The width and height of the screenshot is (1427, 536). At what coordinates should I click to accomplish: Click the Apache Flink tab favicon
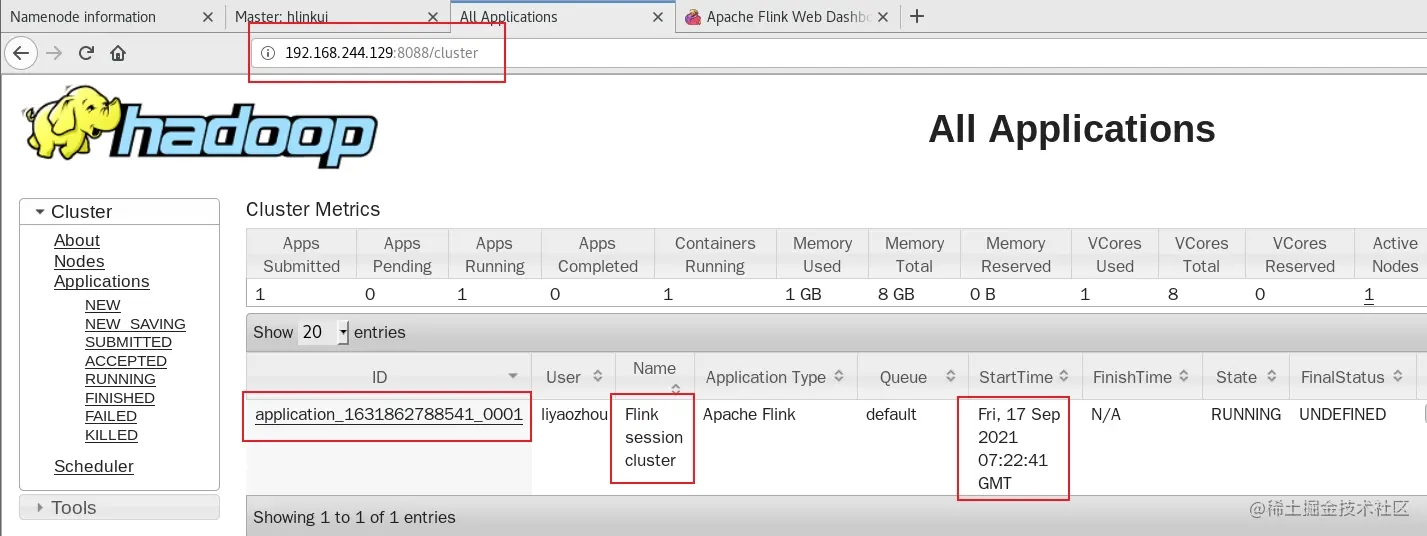(x=692, y=17)
